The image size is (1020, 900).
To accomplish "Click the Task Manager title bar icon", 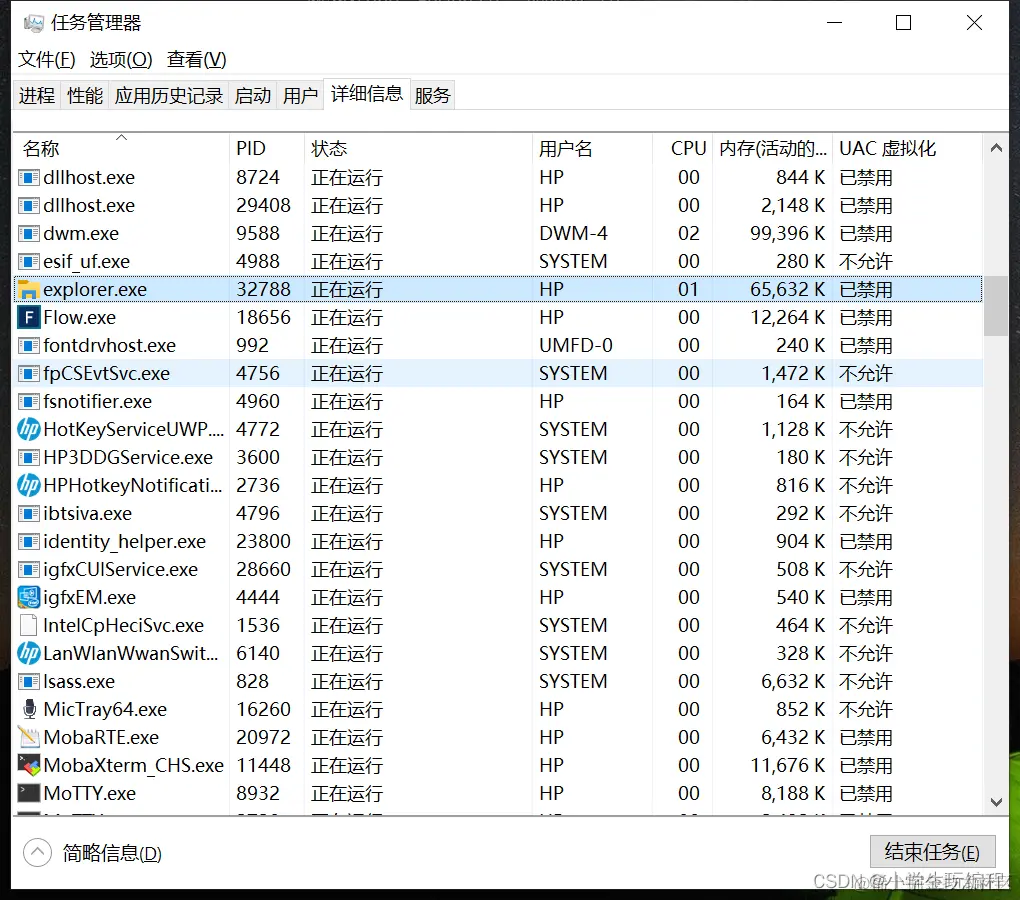I will [33, 23].
